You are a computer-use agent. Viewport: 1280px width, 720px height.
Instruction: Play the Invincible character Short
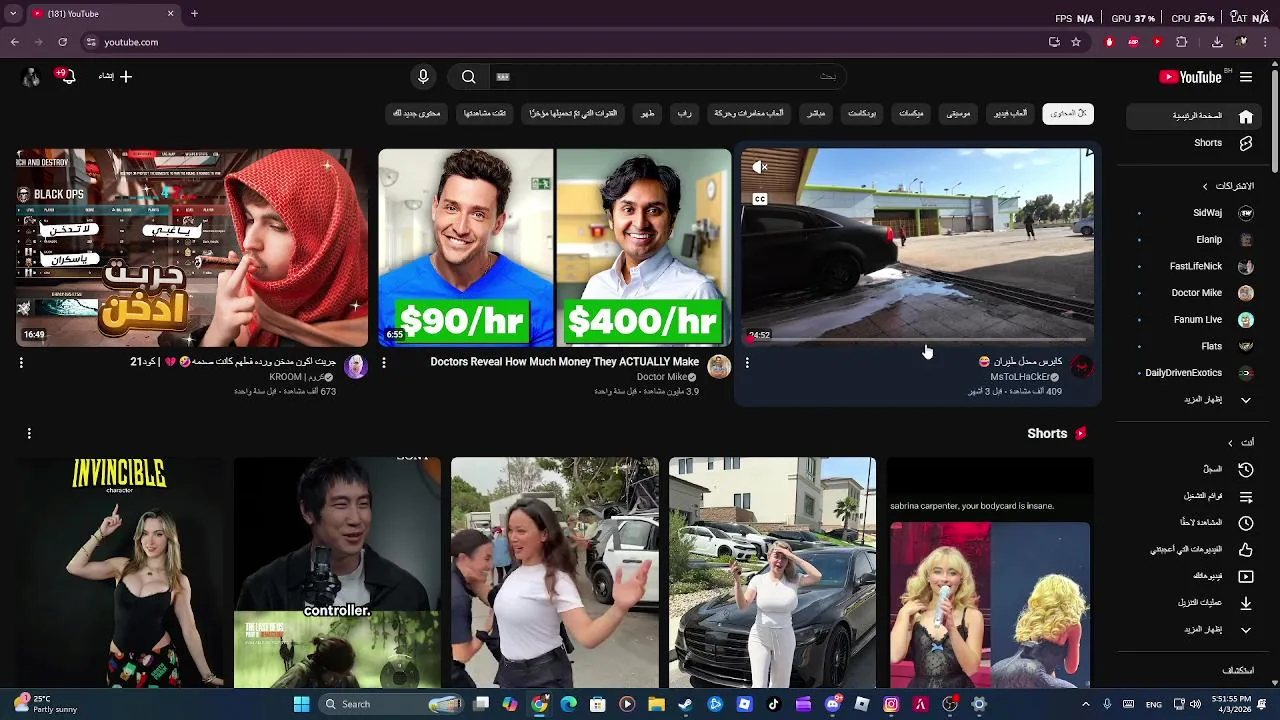point(119,573)
